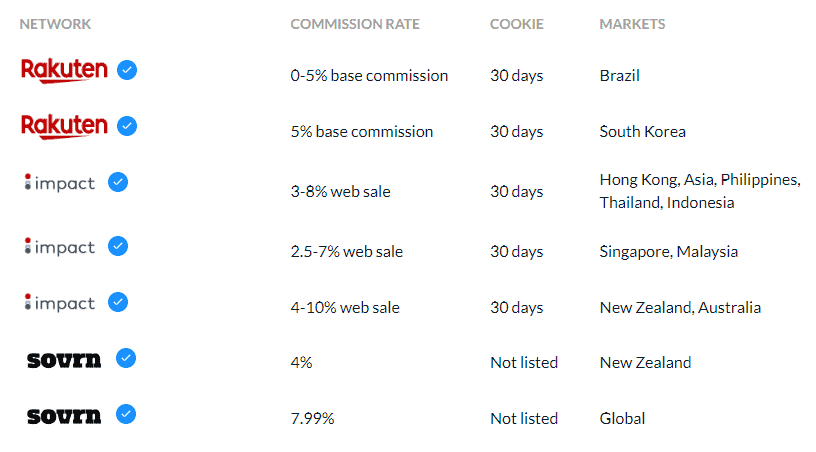Click the Not listed cookie cell for Global
This screenshot has width=816, height=452.
coord(524,418)
